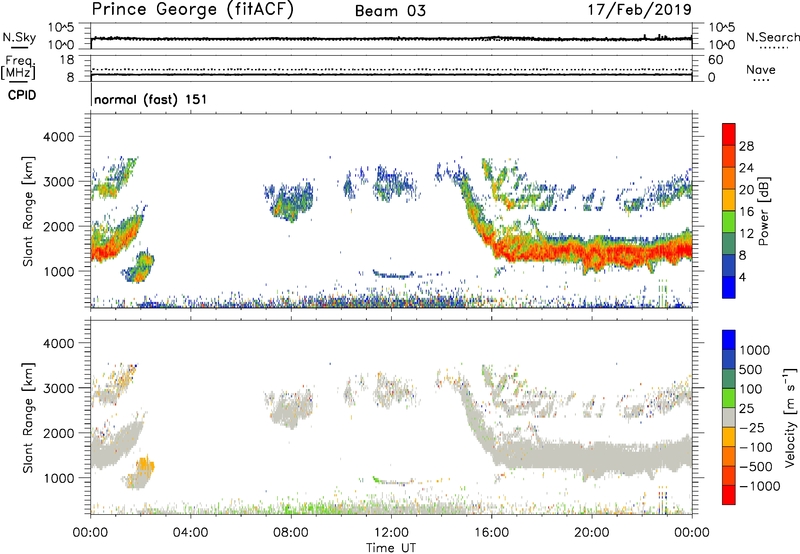Viewport: 800px width, 554px height.
Task: Click the velocity colorbar value '-25'
Action: [751, 427]
